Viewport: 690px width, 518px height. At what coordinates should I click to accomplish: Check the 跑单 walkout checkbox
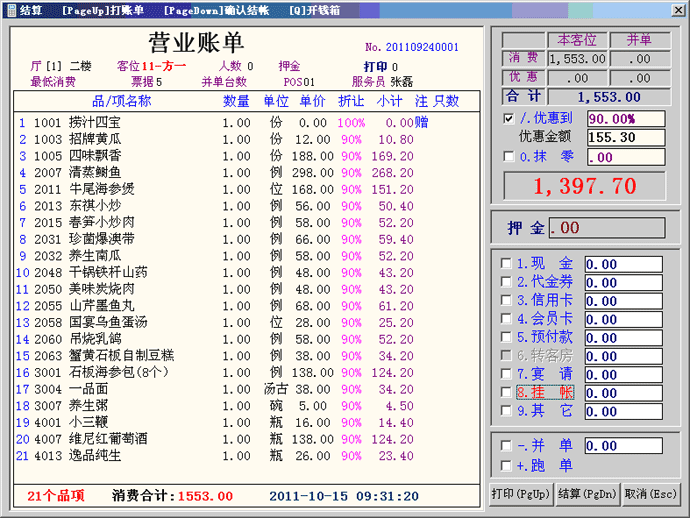(508, 465)
